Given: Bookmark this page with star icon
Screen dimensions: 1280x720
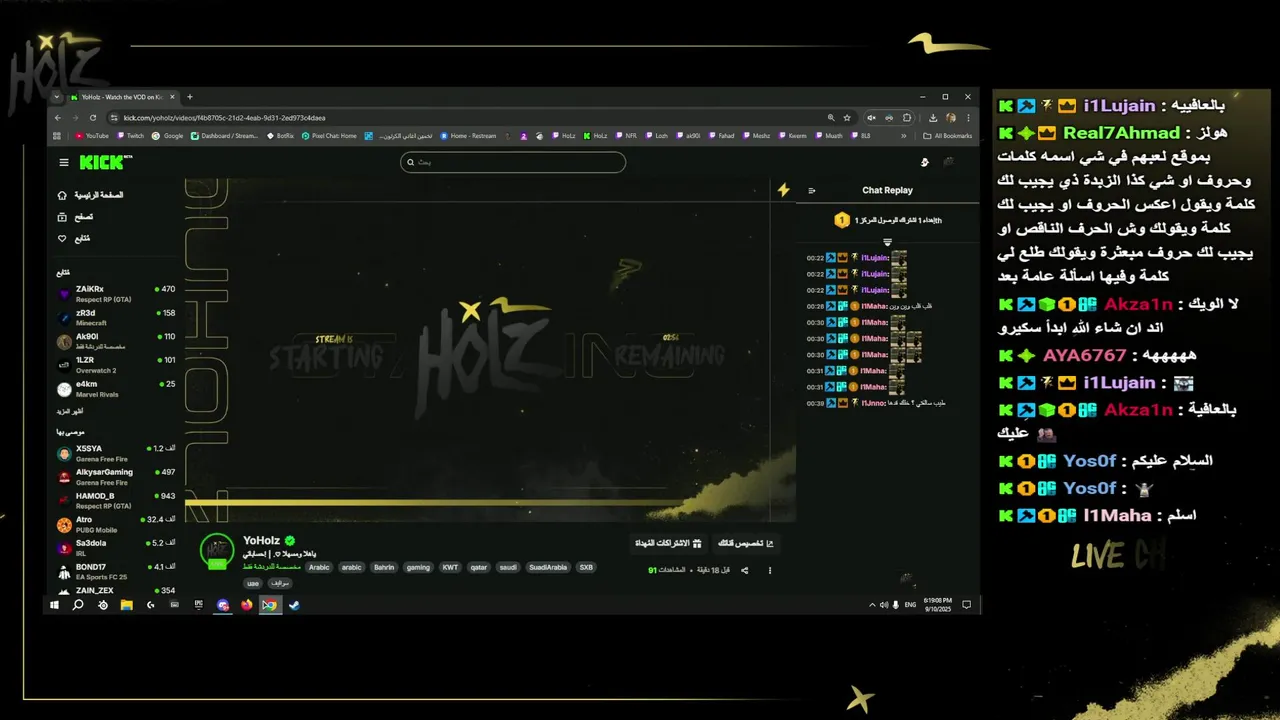Looking at the screenshot, I should [847, 117].
